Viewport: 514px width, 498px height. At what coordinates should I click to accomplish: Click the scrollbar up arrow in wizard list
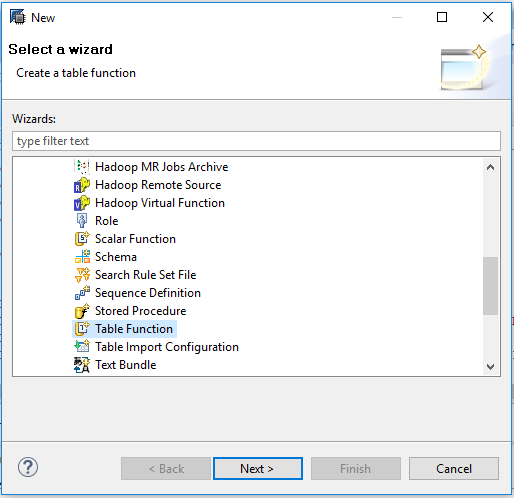click(490, 167)
